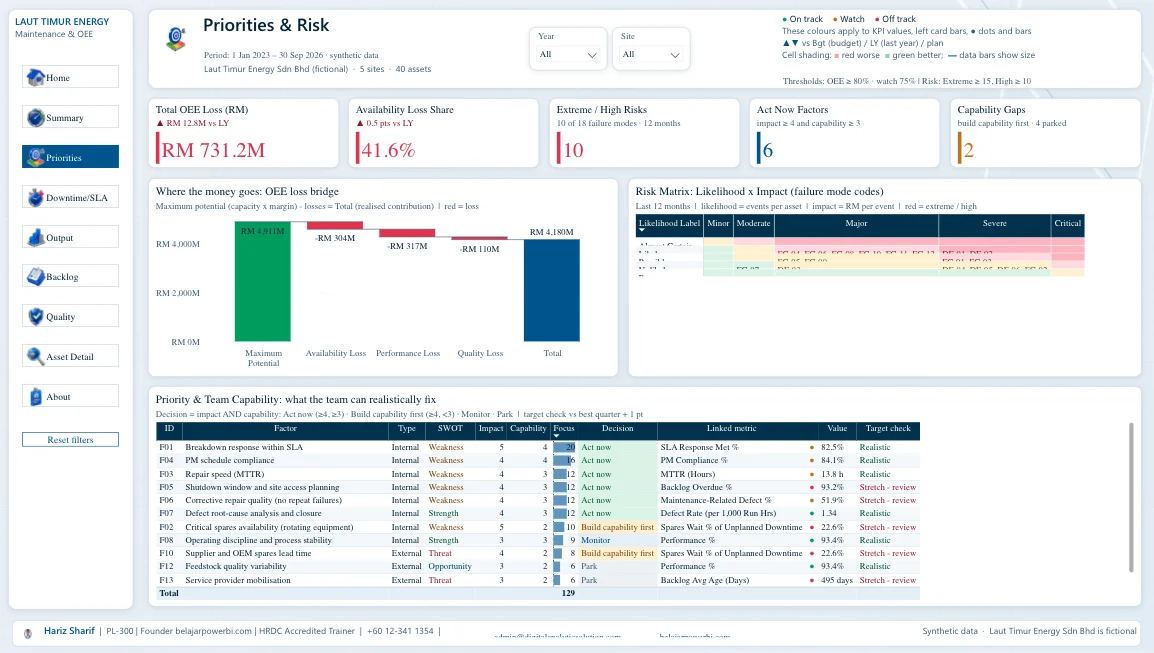Go to Downtime/SLA page
The width and height of the screenshot is (1154, 653).
pyautogui.click(x=70, y=197)
